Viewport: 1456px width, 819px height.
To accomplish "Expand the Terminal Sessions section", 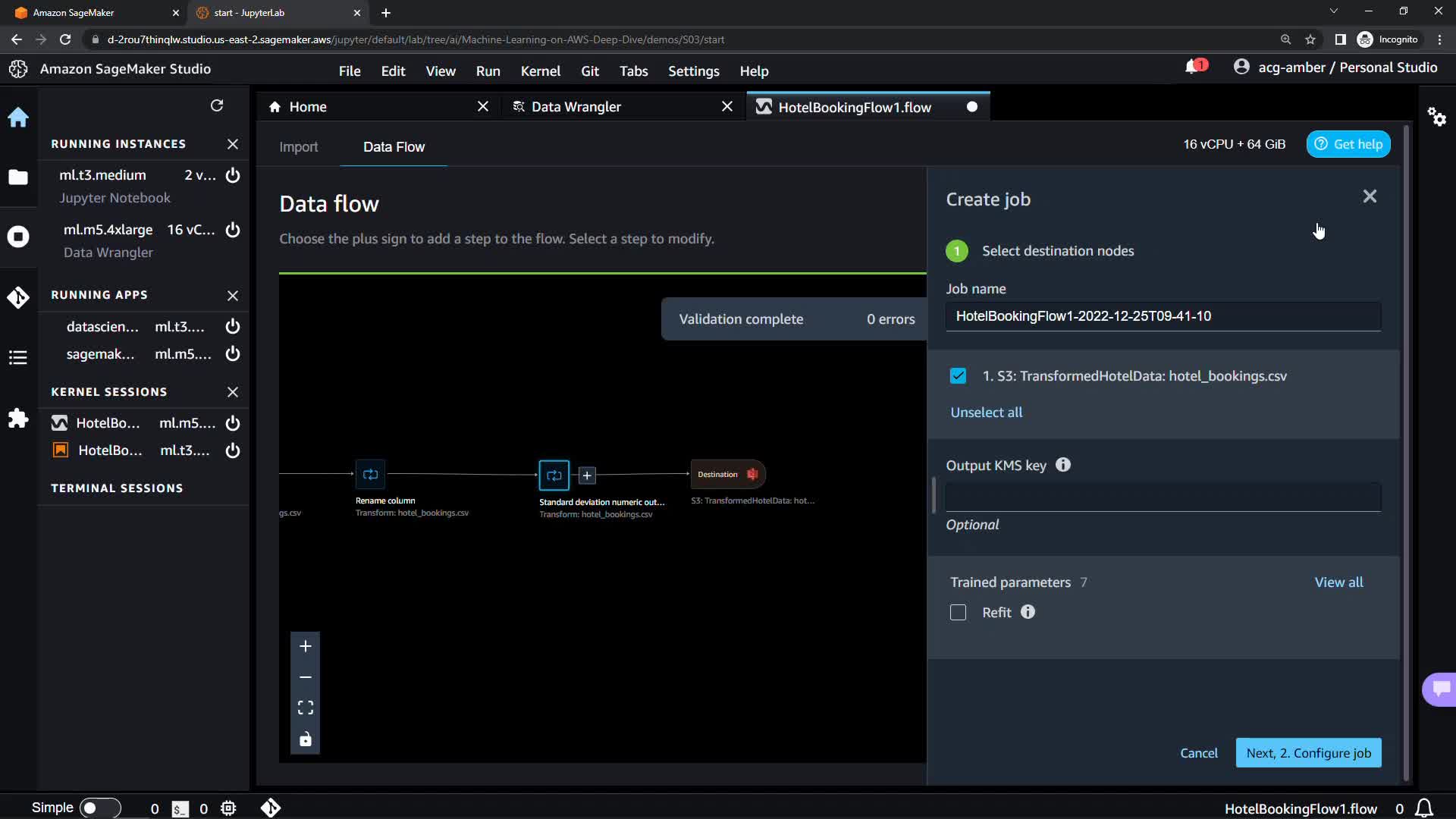I will point(117,488).
